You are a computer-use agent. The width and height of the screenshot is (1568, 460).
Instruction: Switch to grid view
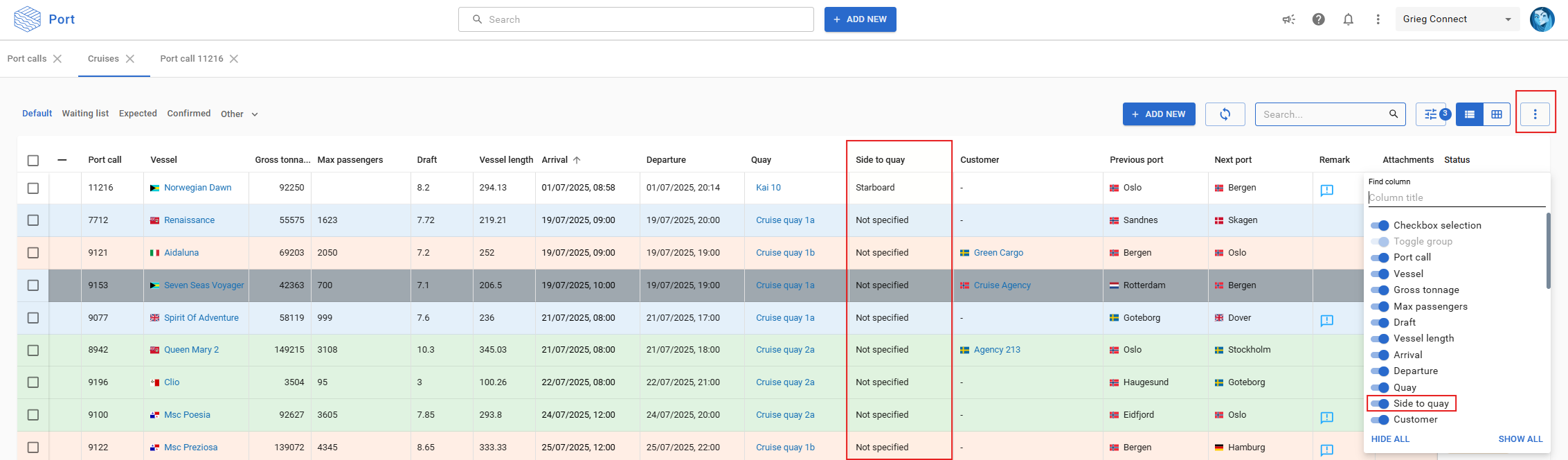1496,114
